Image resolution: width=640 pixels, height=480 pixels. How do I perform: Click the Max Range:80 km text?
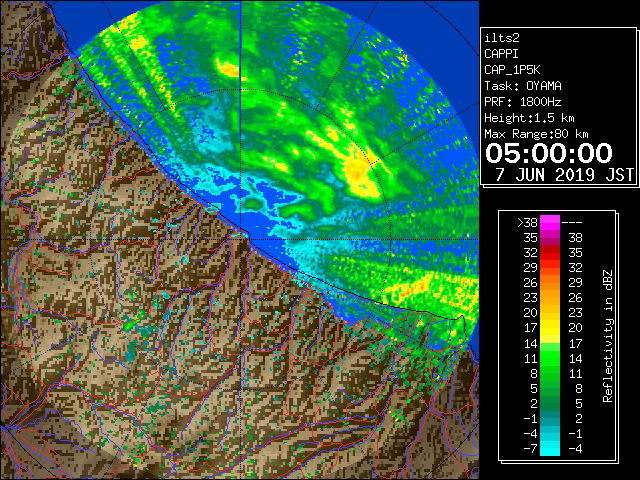[x=536, y=134]
